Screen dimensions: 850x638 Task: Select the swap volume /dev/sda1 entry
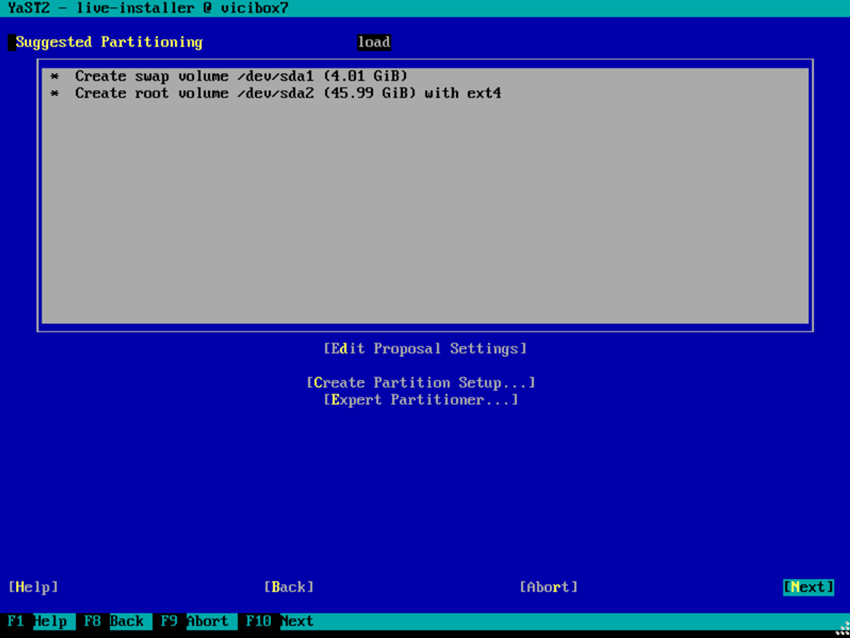pyautogui.click(x=240, y=75)
